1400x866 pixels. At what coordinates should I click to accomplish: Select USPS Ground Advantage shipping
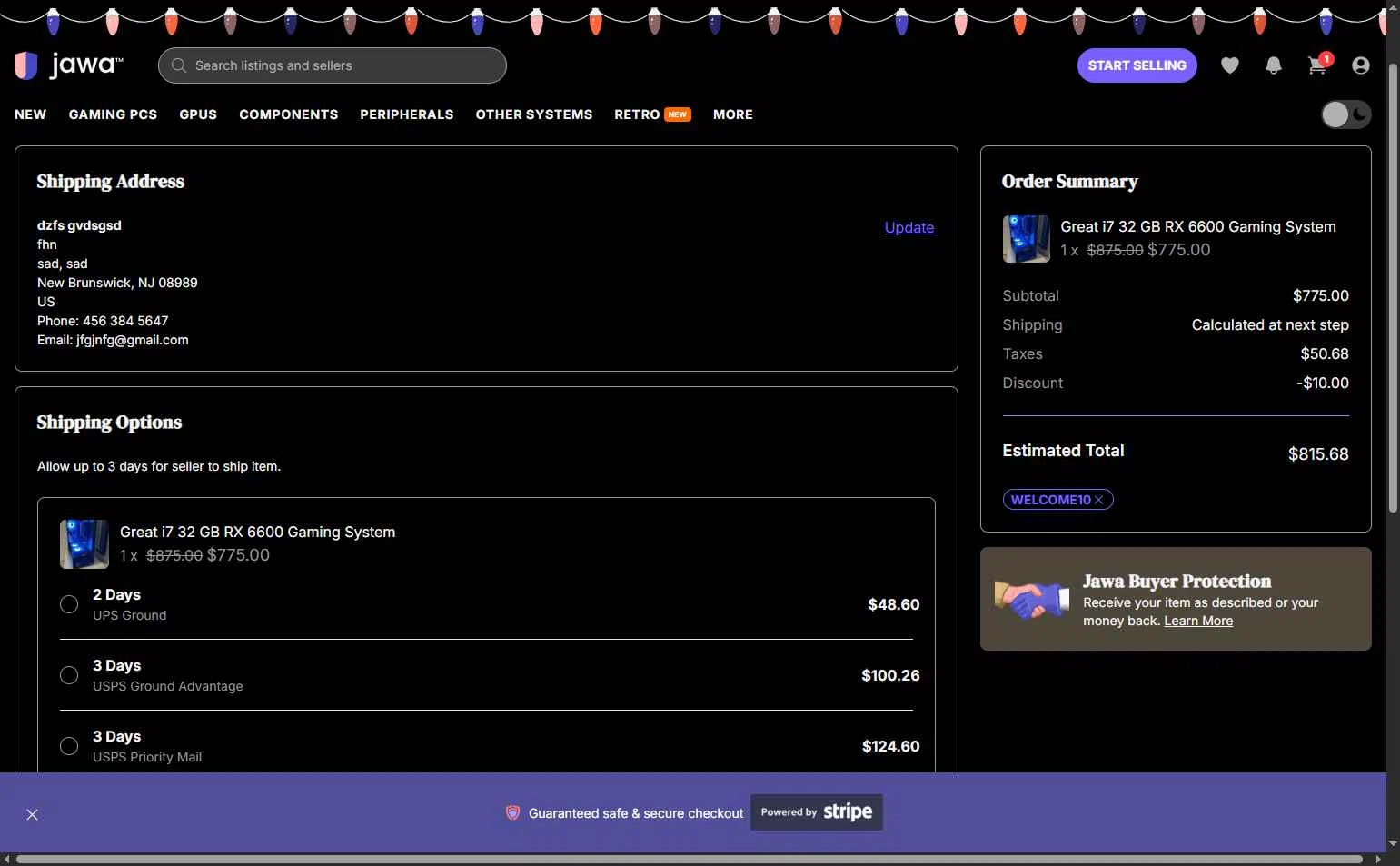coord(69,675)
